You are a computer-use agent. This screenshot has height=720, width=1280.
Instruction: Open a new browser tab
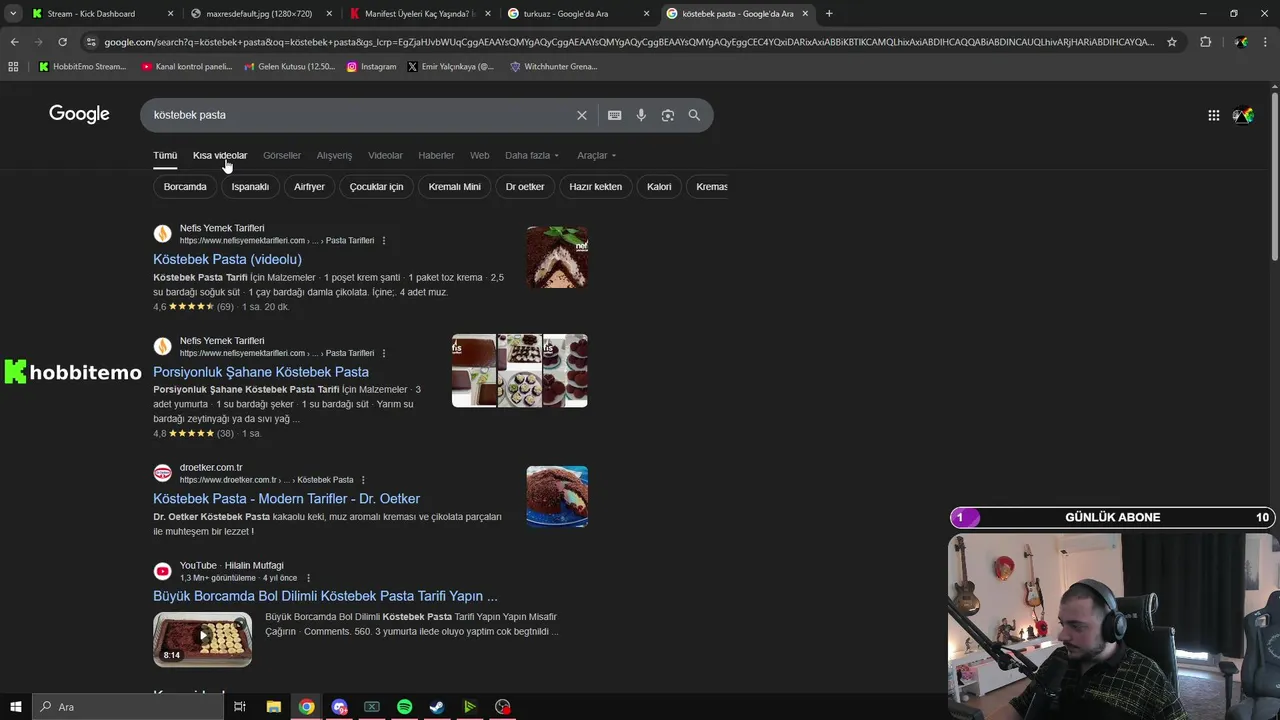coord(829,14)
